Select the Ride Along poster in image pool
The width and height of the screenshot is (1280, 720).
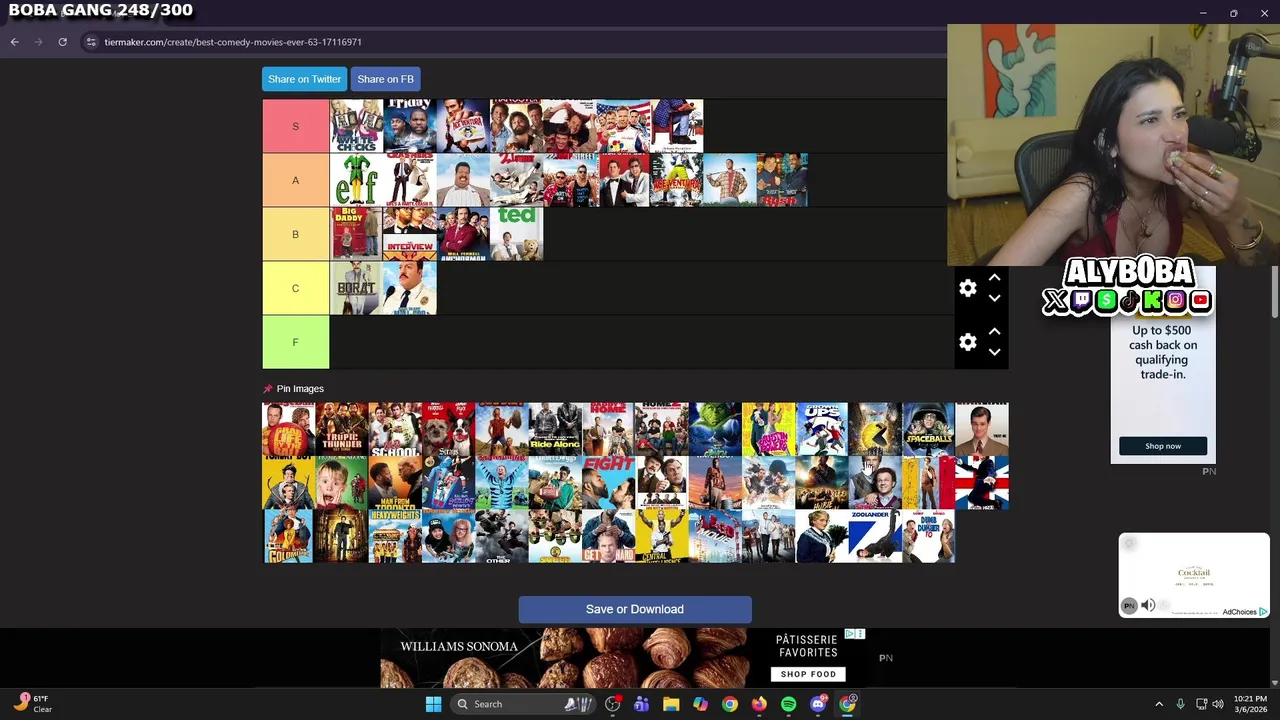[x=555, y=429]
